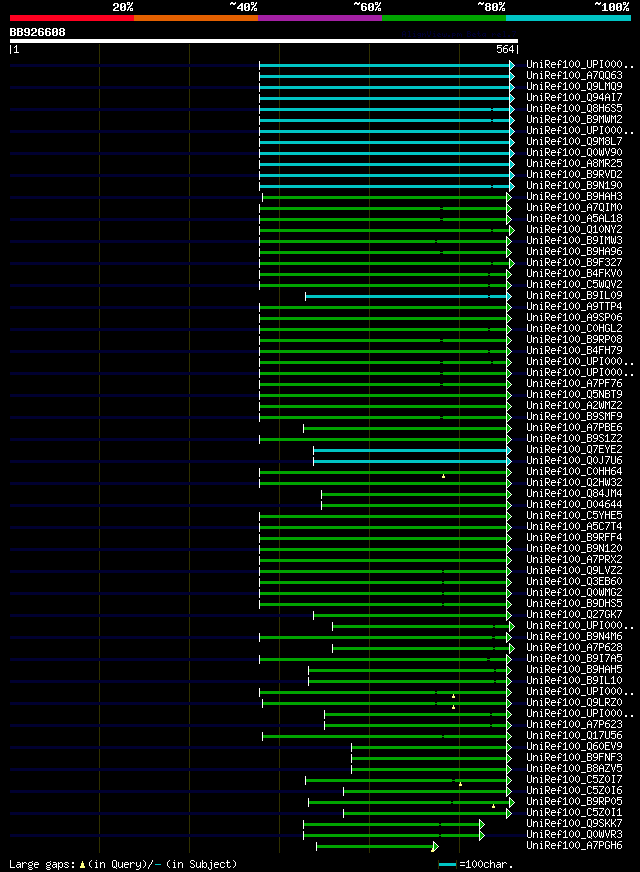
Task: Click the alignment bar of UniRef100_A7QIM0
Action: click(x=383, y=209)
